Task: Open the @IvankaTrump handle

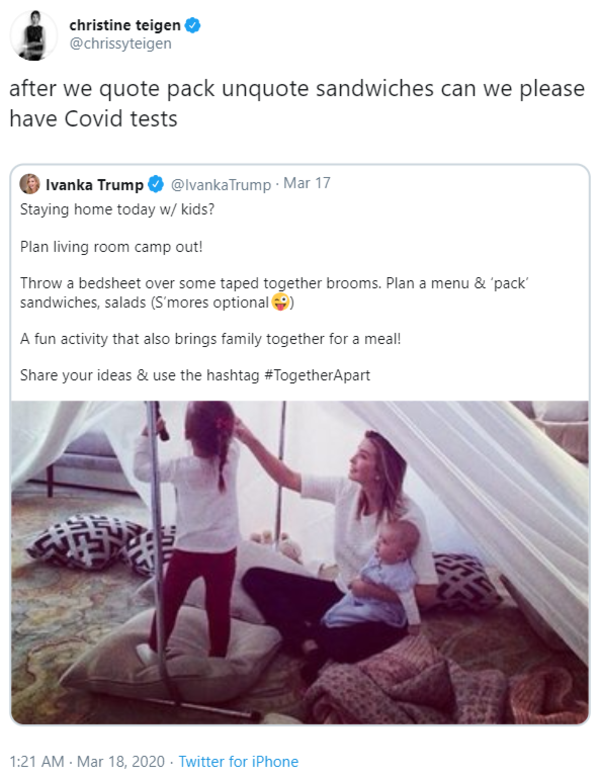Action: [221, 185]
